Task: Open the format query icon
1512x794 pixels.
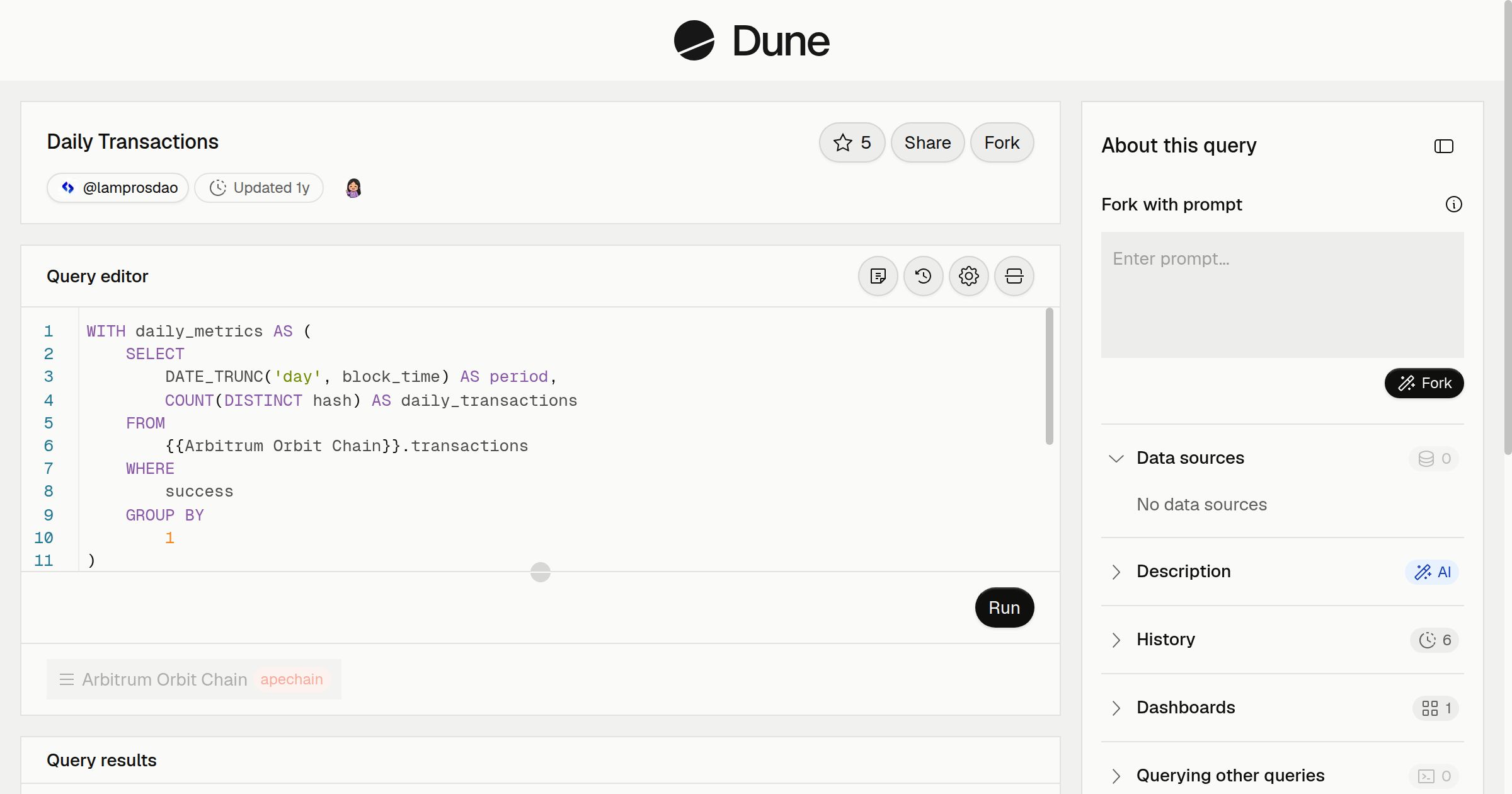Action: click(878, 276)
